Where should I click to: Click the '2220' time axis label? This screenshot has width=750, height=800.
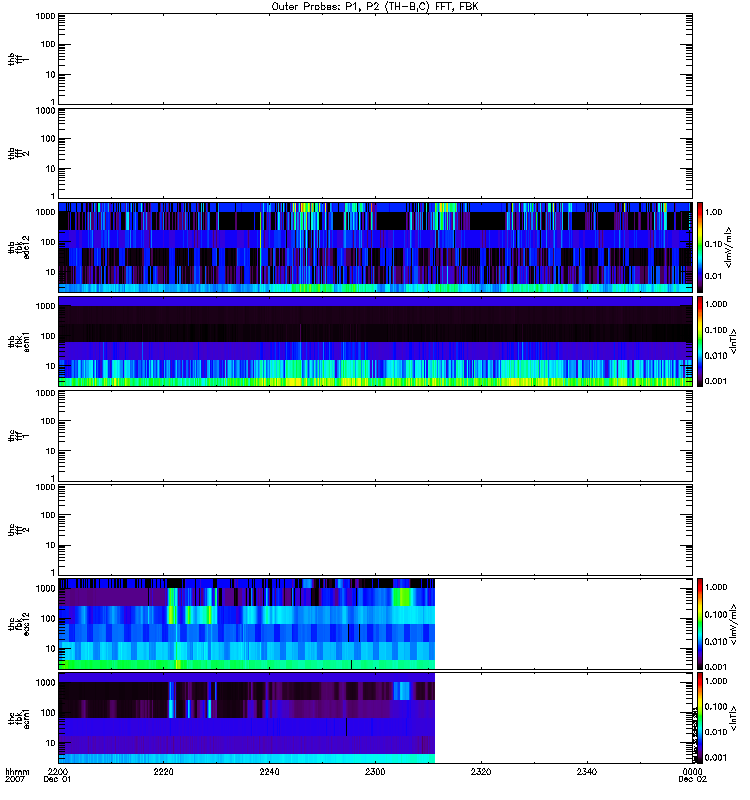[x=164, y=771]
